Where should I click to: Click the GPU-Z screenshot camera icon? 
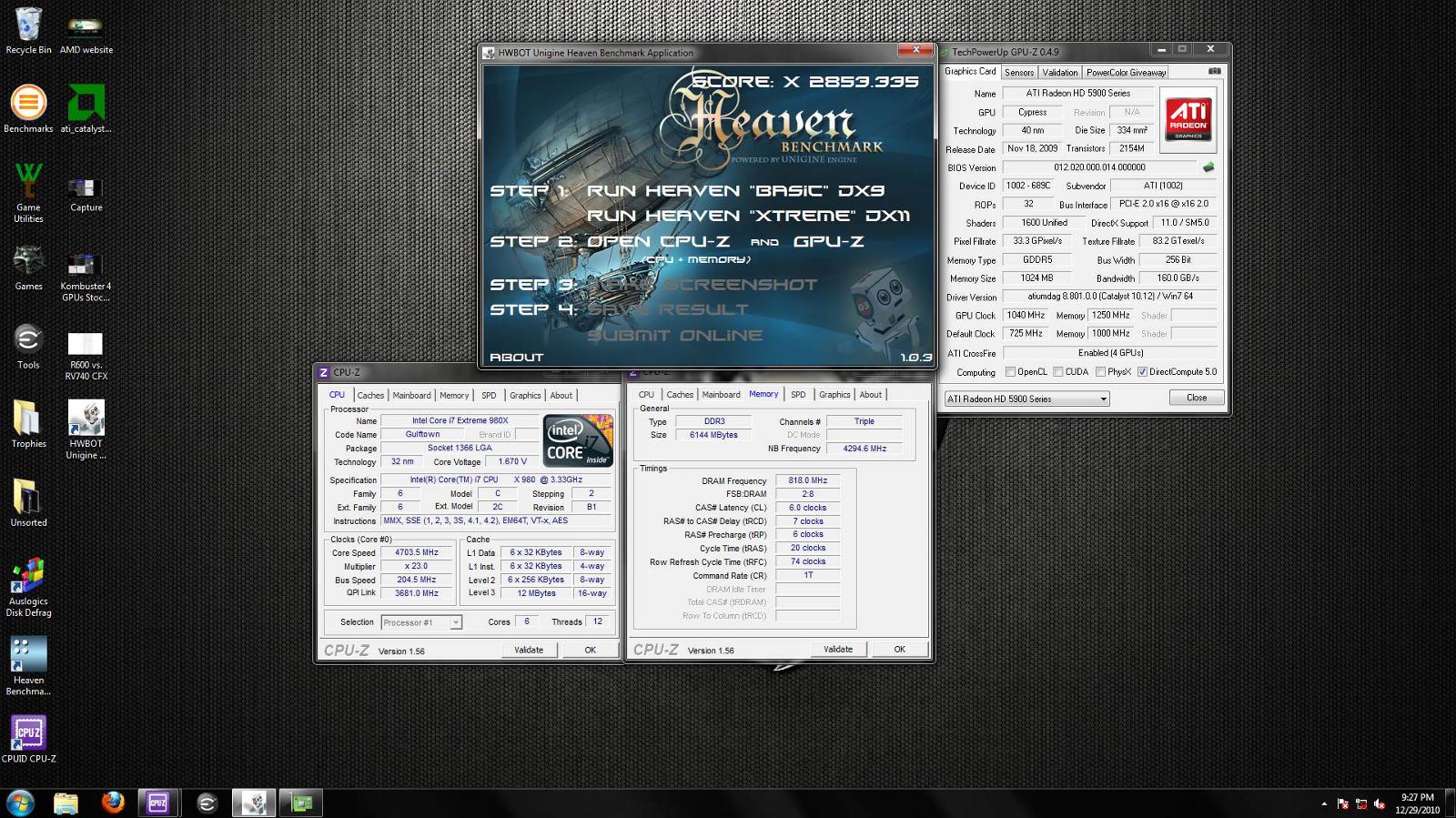(1214, 71)
